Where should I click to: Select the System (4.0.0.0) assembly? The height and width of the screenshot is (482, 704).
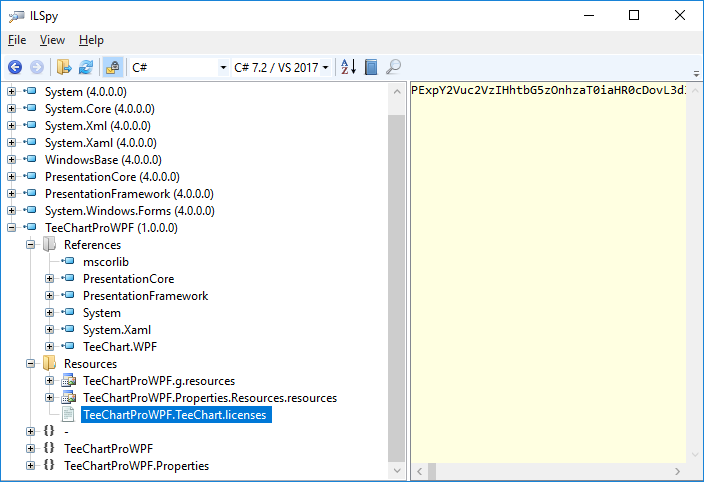click(85, 92)
